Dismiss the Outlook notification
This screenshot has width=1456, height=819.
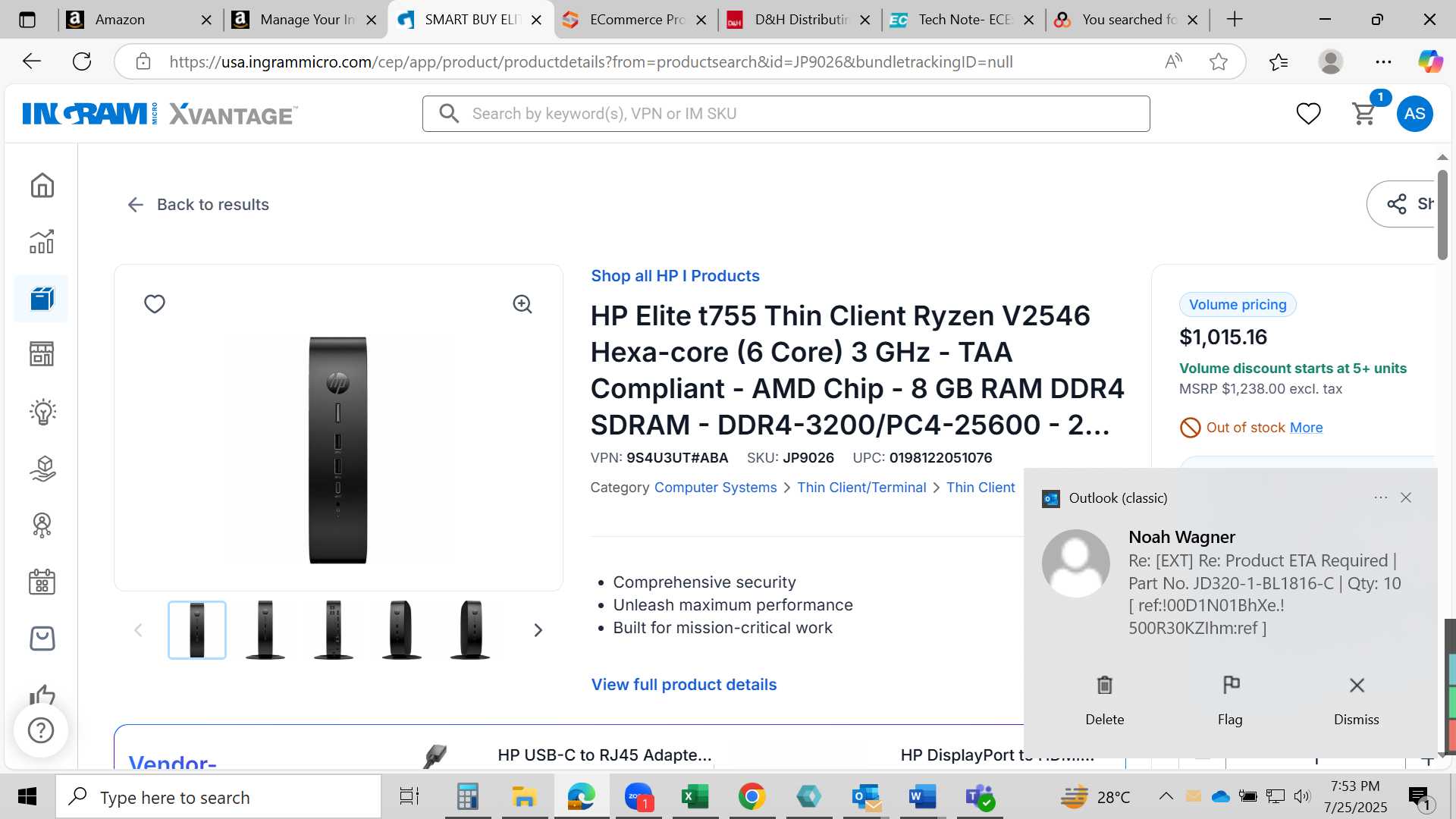point(1357,701)
